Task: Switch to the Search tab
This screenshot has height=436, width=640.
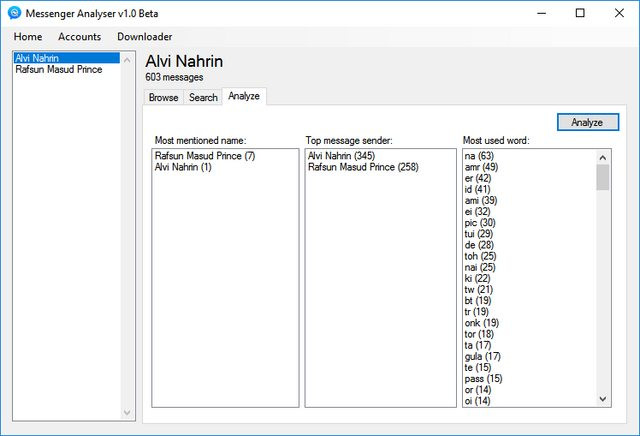Action: [203, 98]
